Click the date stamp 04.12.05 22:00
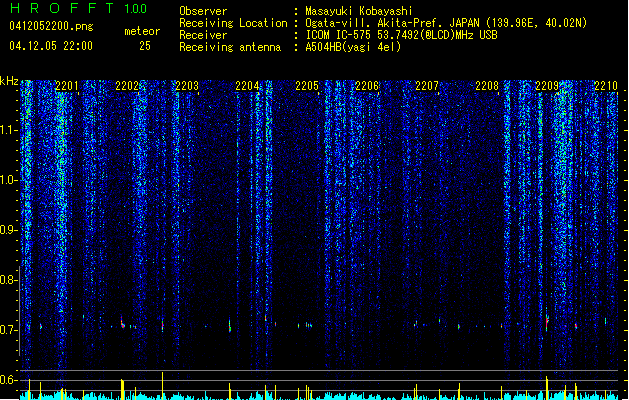The image size is (629, 400). coord(51,46)
